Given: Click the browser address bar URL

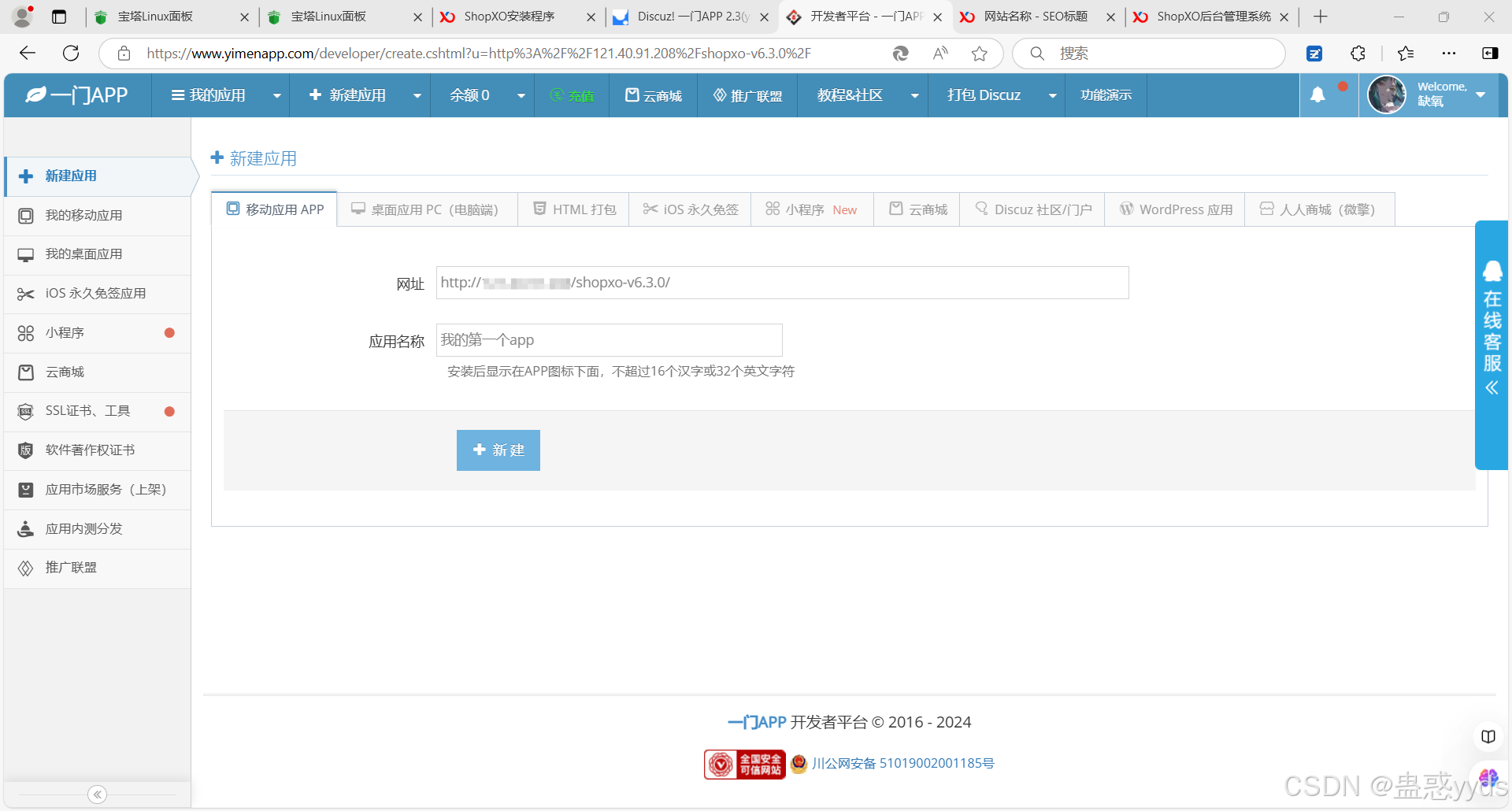Looking at the screenshot, I should click(479, 53).
